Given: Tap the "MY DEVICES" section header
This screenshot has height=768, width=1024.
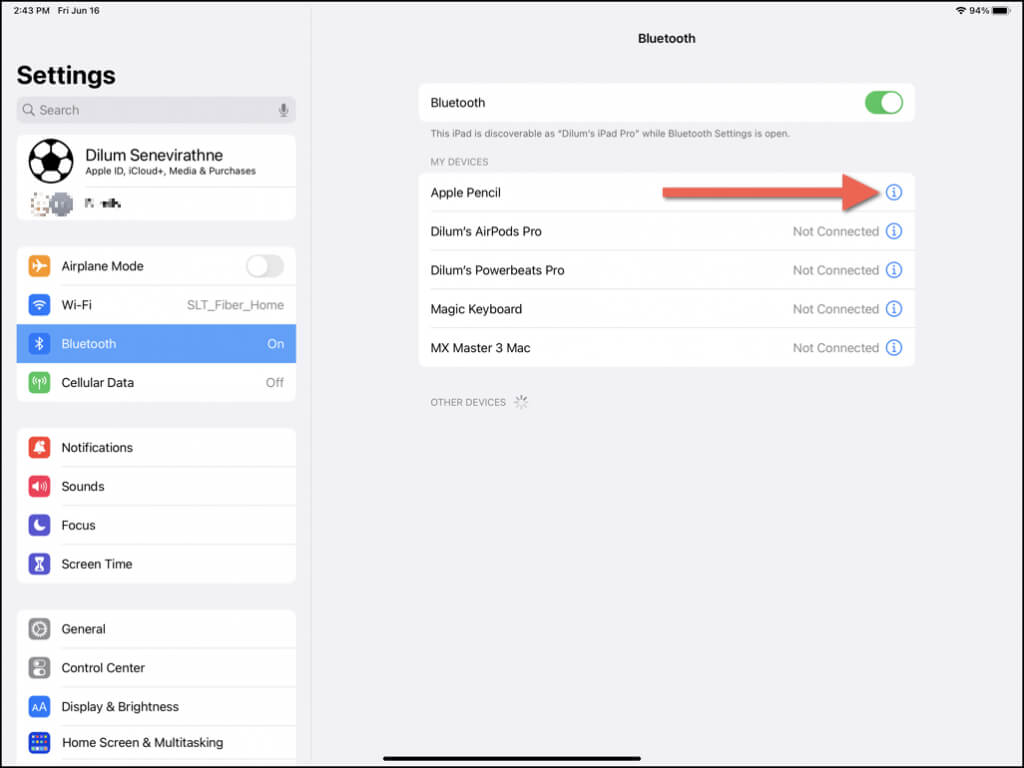Looking at the screenshot, I should click(x=459, y=162).
